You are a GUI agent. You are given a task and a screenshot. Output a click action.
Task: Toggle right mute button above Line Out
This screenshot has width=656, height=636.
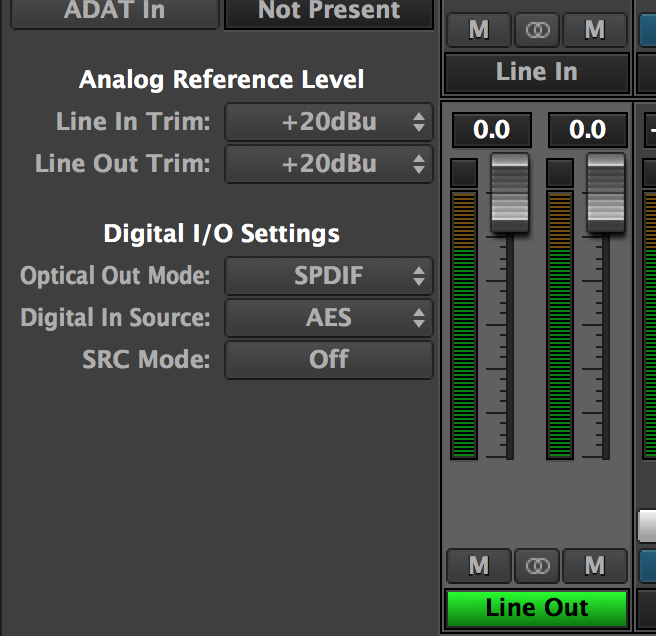pyautogui.click(x=595, y=566)
